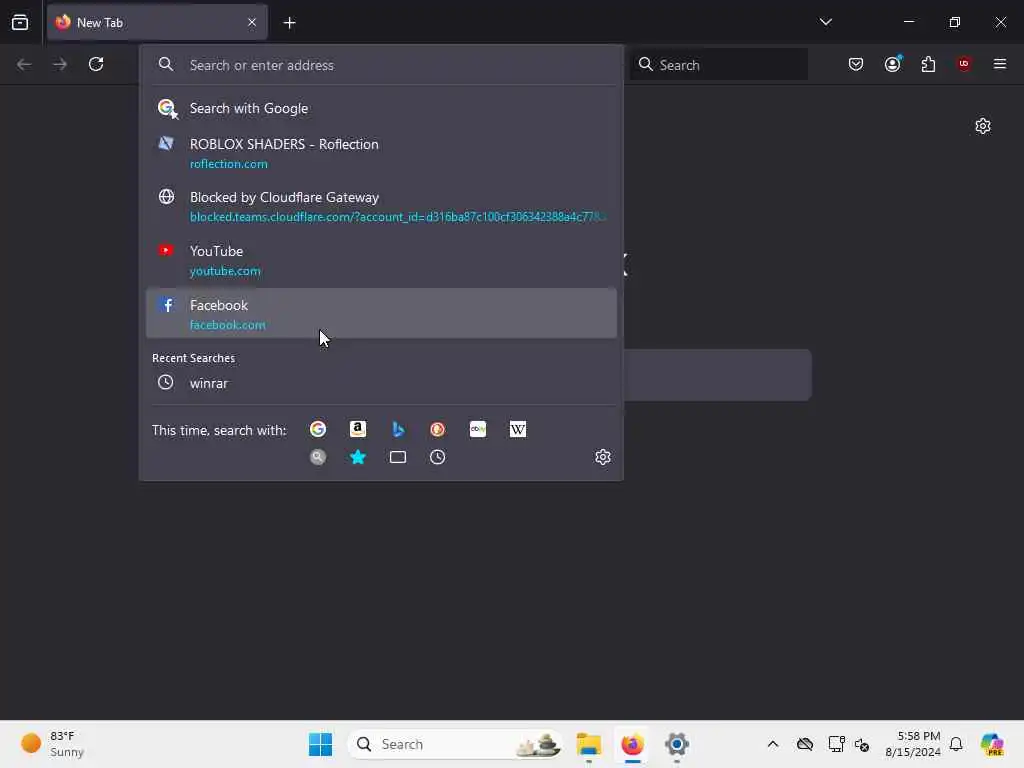This screenshot has width=1024, height=768.
Task: Open ROBLOX SHADERS - Roflection suggestion
Action: [x=381, y=153]
